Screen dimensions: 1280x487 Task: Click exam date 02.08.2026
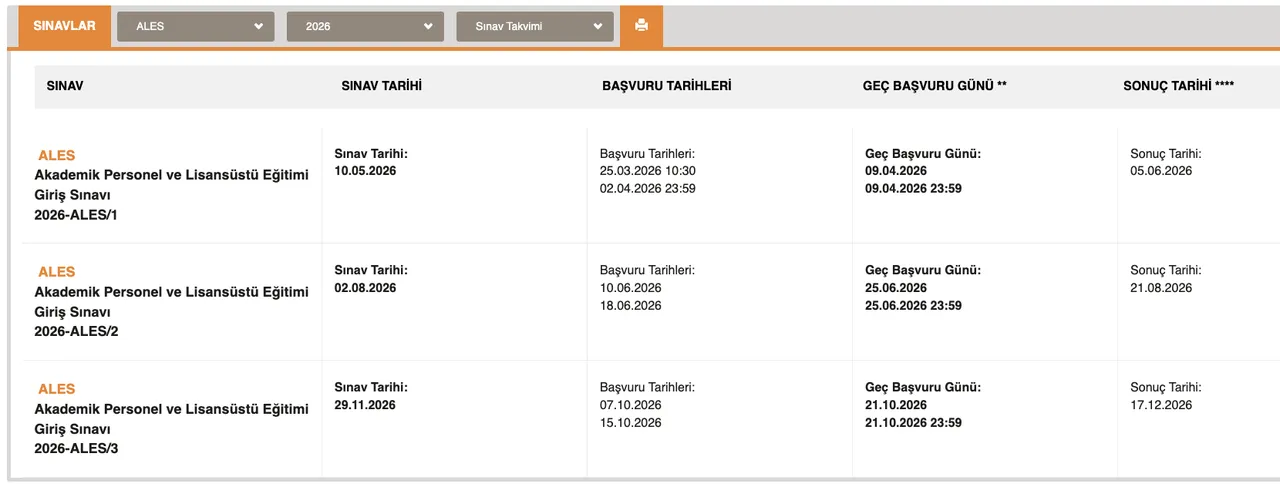(x=366, y=288)
